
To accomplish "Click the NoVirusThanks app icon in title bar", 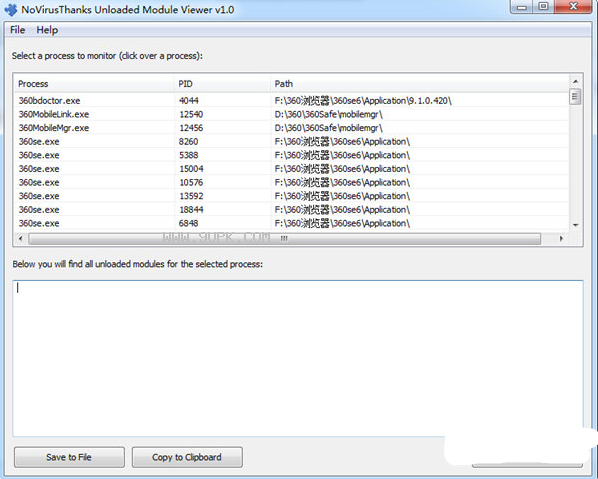I will coord(11,10).
